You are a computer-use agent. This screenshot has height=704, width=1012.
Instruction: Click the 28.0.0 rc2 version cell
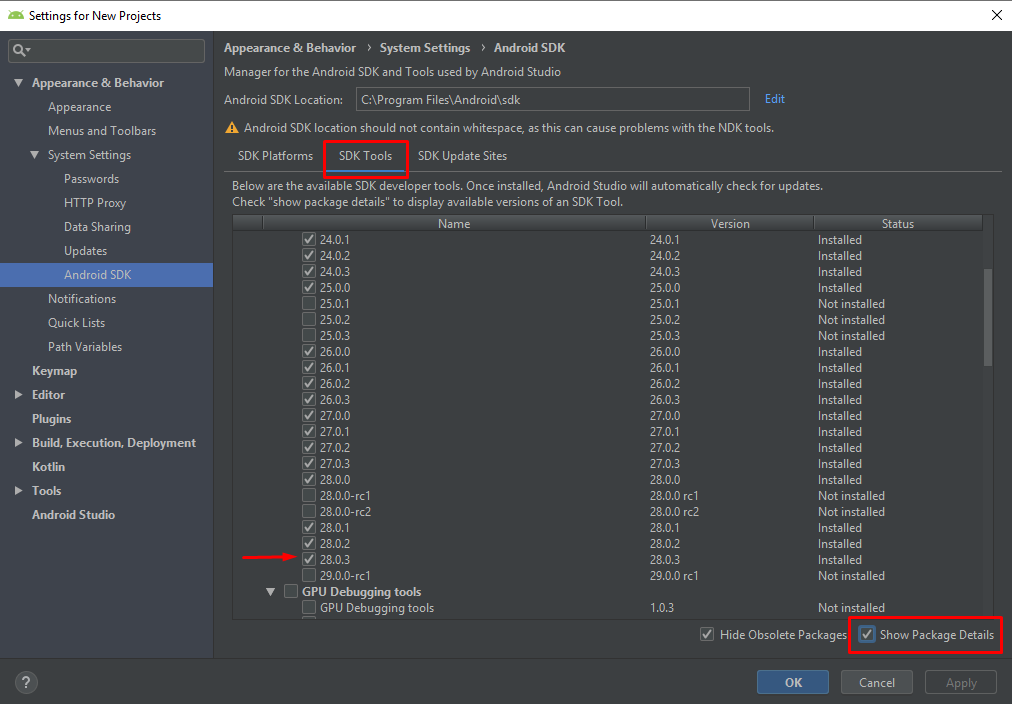[x=674, y=512]
